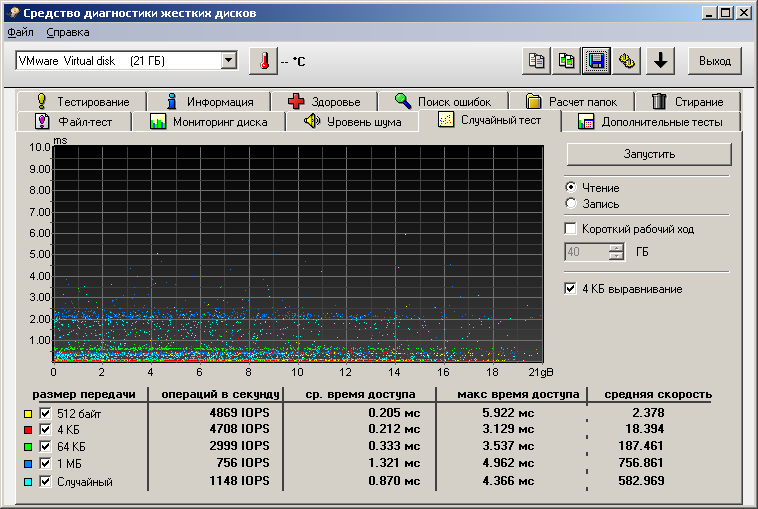This screenshot has height=509, width=758.
Task: Click the down arrow tray icon
Action: tap(659, 61)
